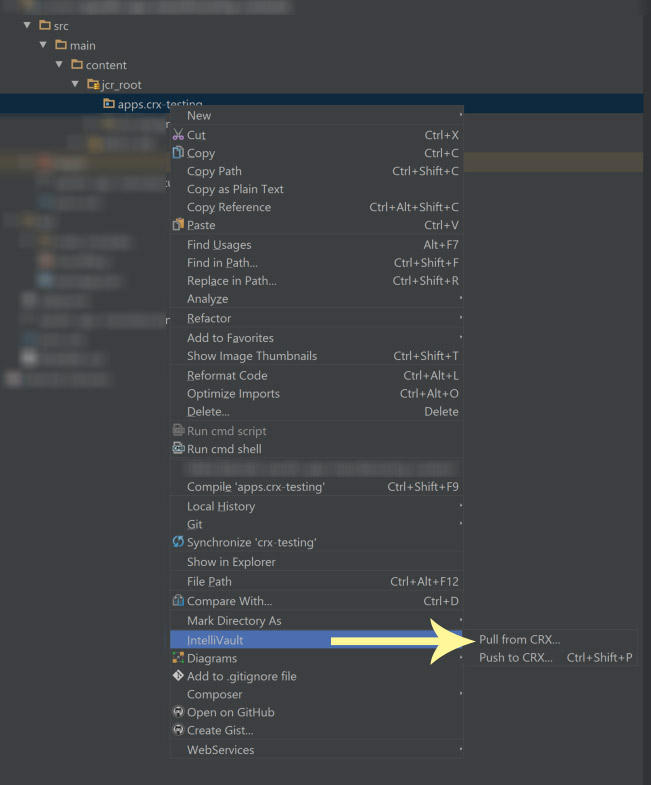
Task: Click the main folder icon
Action: pos(61,45)
